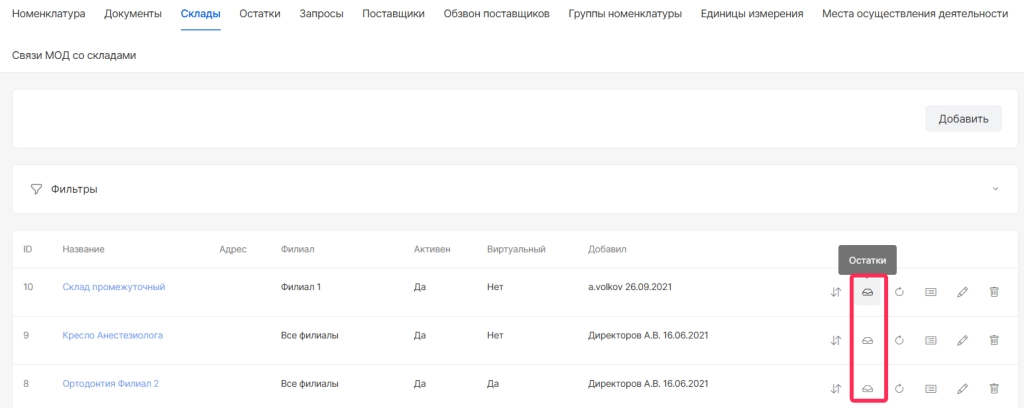
Task: Click the funnel icon beside Фильтры
Action: pos(36,189)
